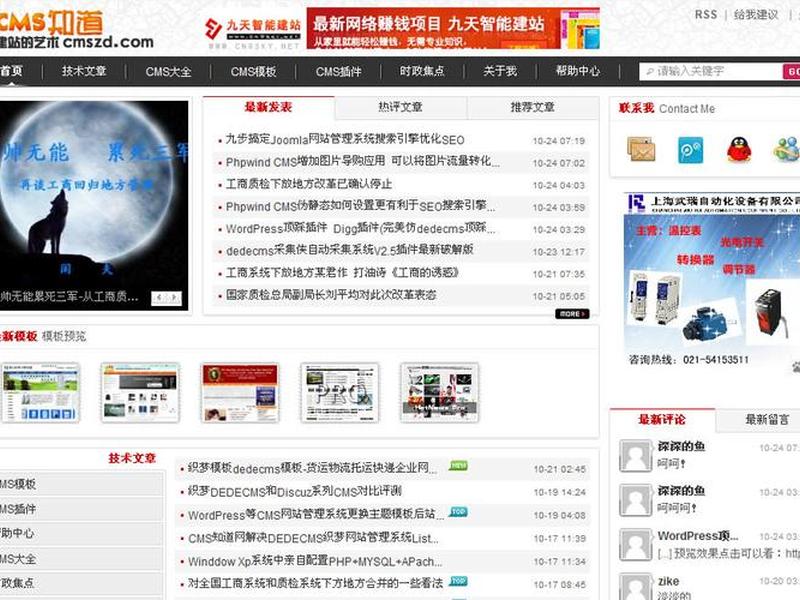Open the PRO template thumbnail

[x=340, y=393]
